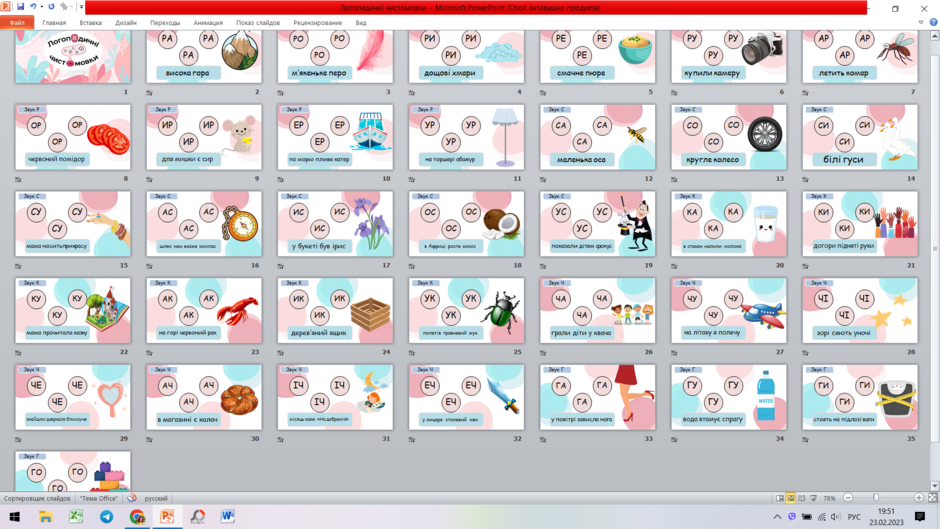The width and height of the screenshot is (940, 529).
Task: Open Excel from the taskbar
Action: pyautogui.click(x=76, y=516)
